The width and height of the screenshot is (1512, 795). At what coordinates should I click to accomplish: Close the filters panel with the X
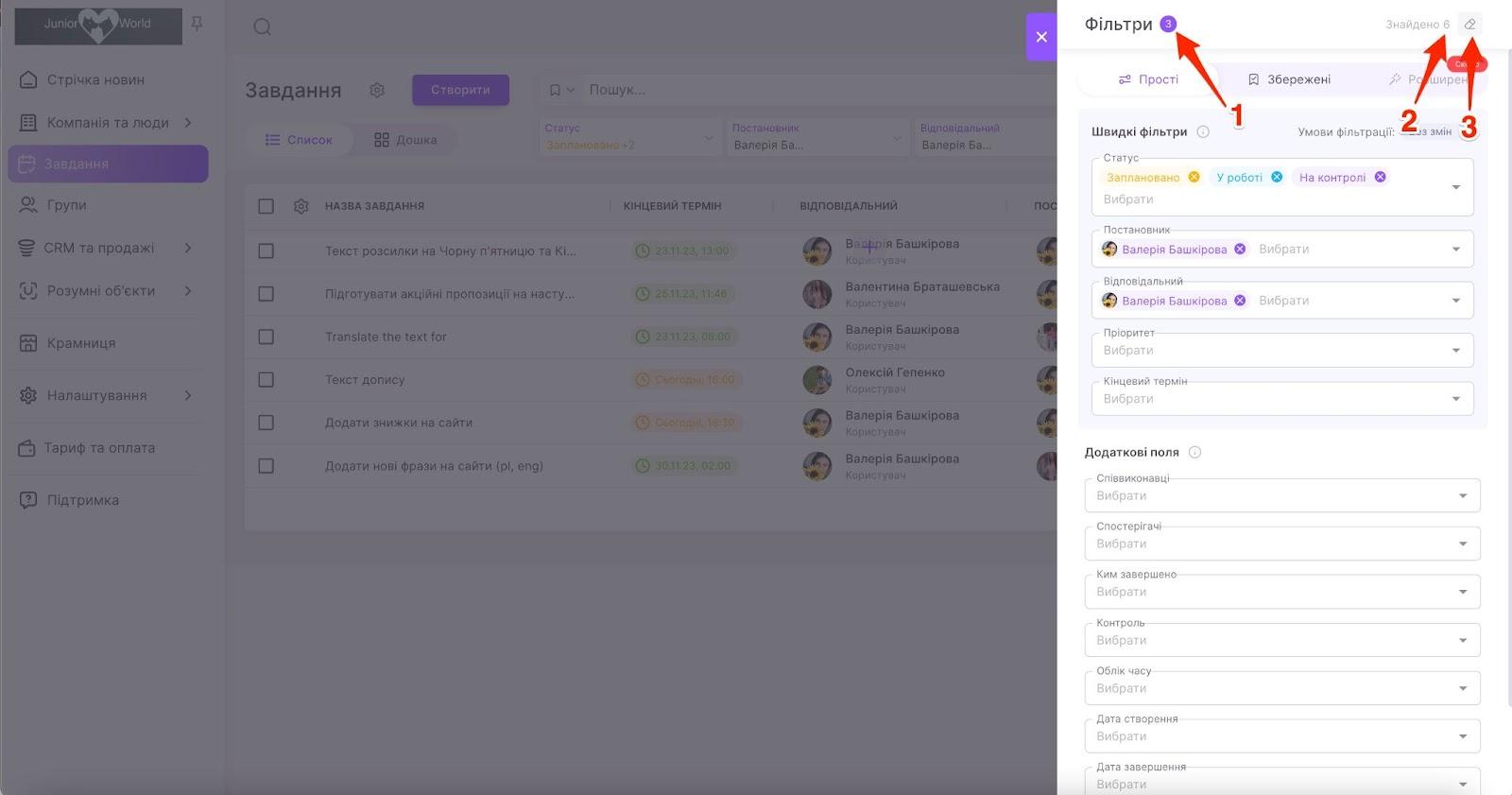(x=1041, y=37)
